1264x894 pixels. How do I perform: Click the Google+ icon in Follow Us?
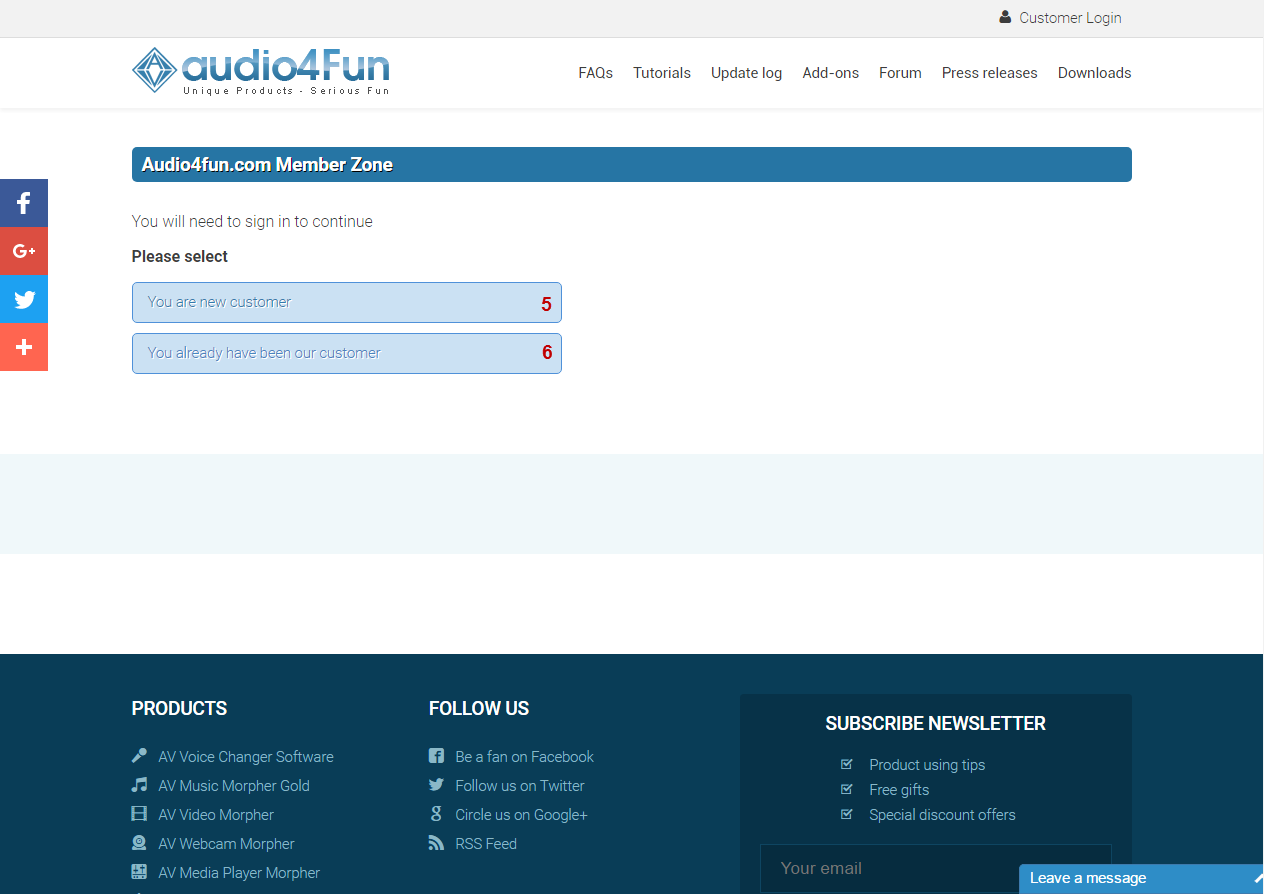[x=436, y=814]
